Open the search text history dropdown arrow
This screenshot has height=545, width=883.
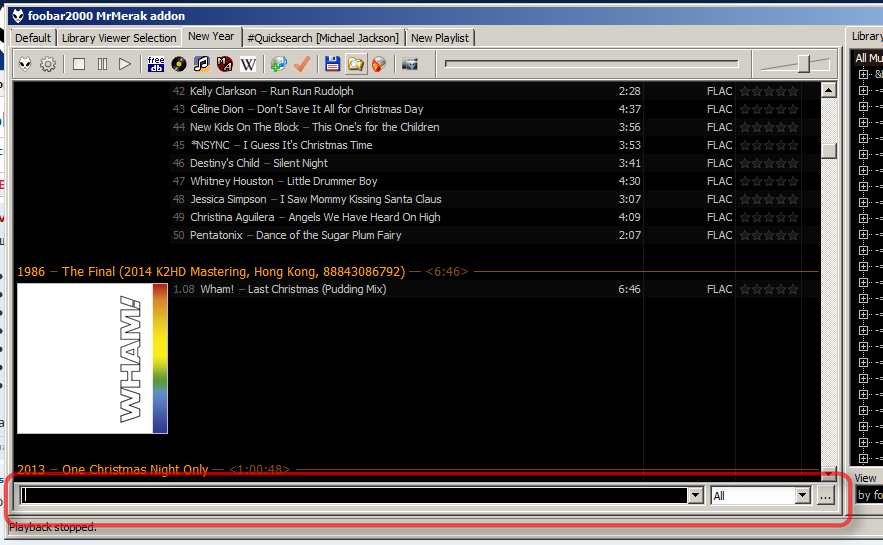(x=695, y=496)
